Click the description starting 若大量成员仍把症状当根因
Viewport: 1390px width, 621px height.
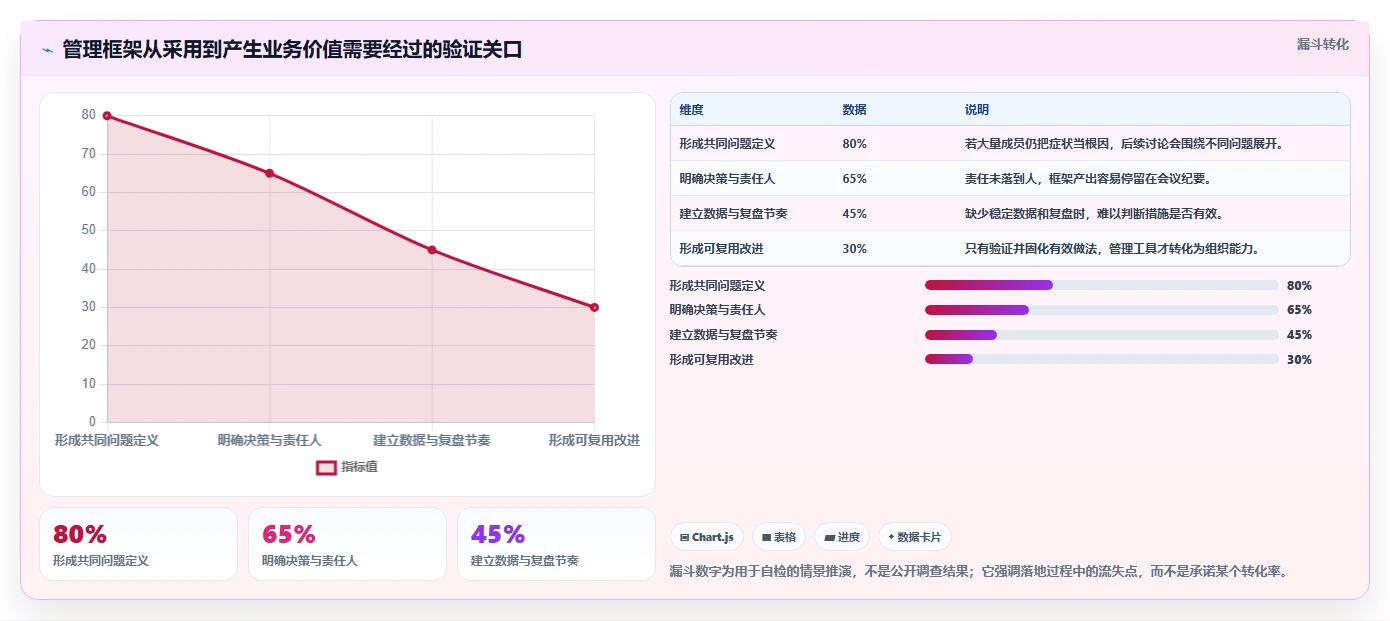pyautogui.click(x=1124, y=144)
